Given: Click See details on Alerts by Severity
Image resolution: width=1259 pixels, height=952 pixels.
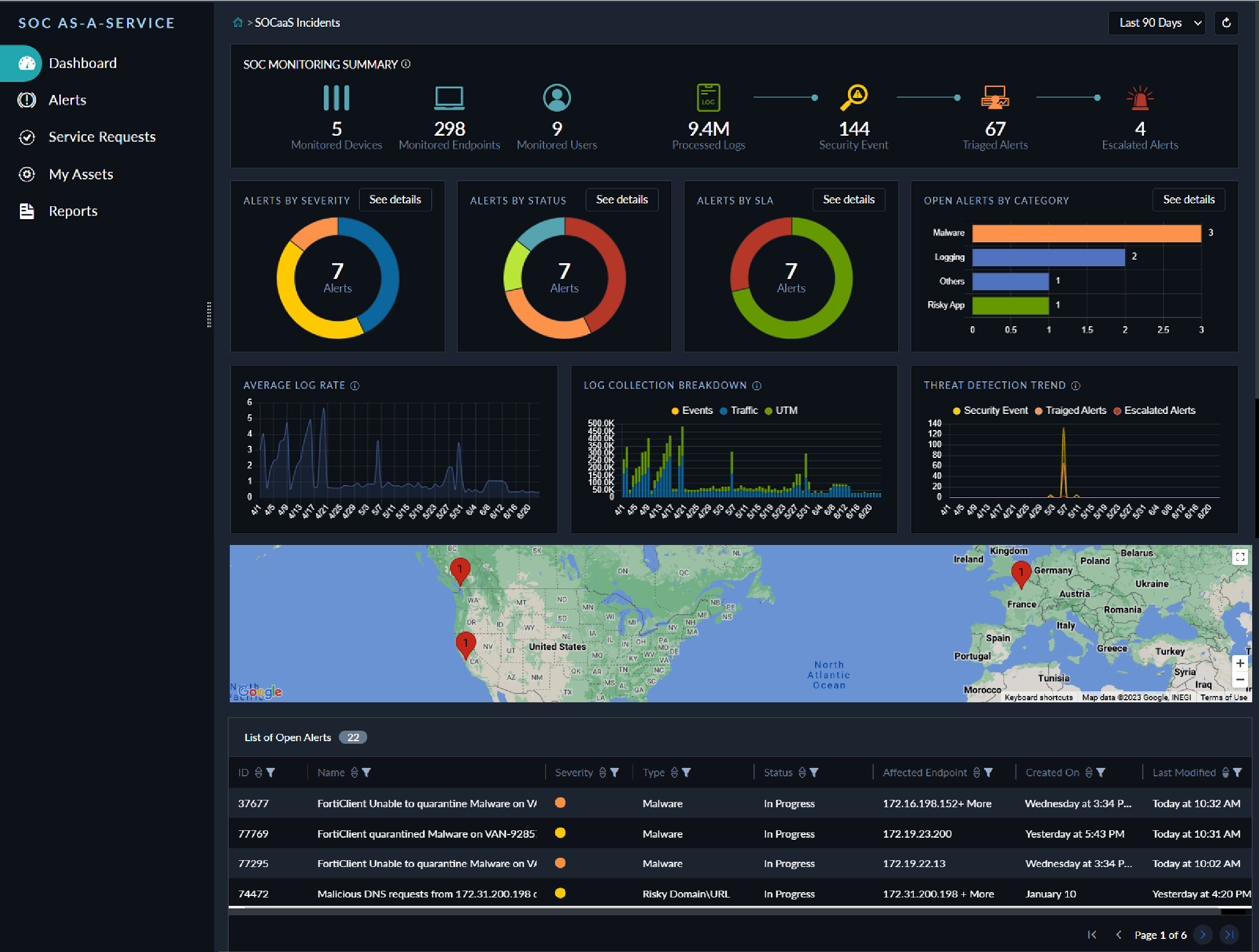Looking at the screenshot, I should point(395,200).
